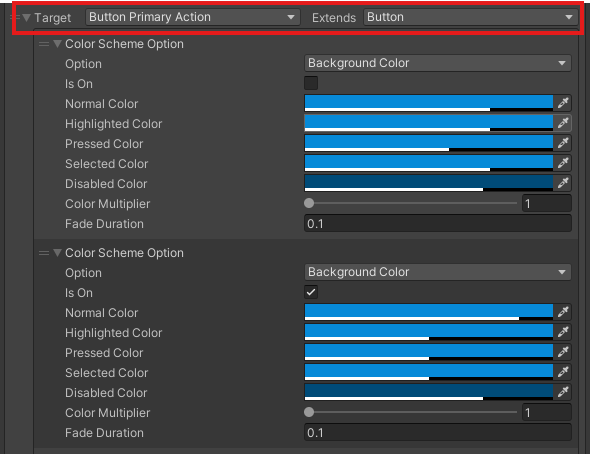Click Color Multiplier slider in first scheme

click(x=411, y=203)
